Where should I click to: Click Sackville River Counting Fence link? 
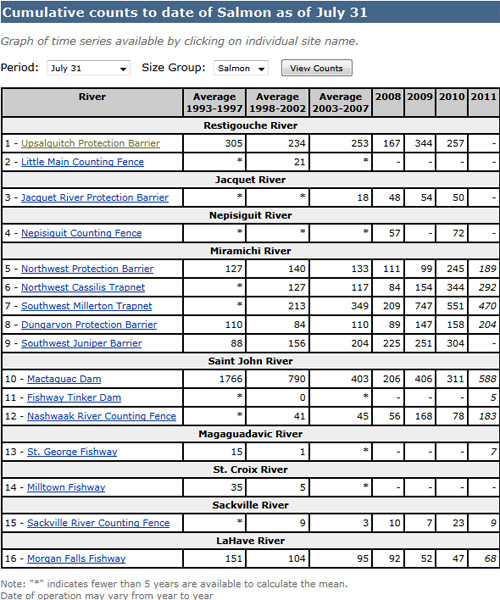(x=98, y=523)
